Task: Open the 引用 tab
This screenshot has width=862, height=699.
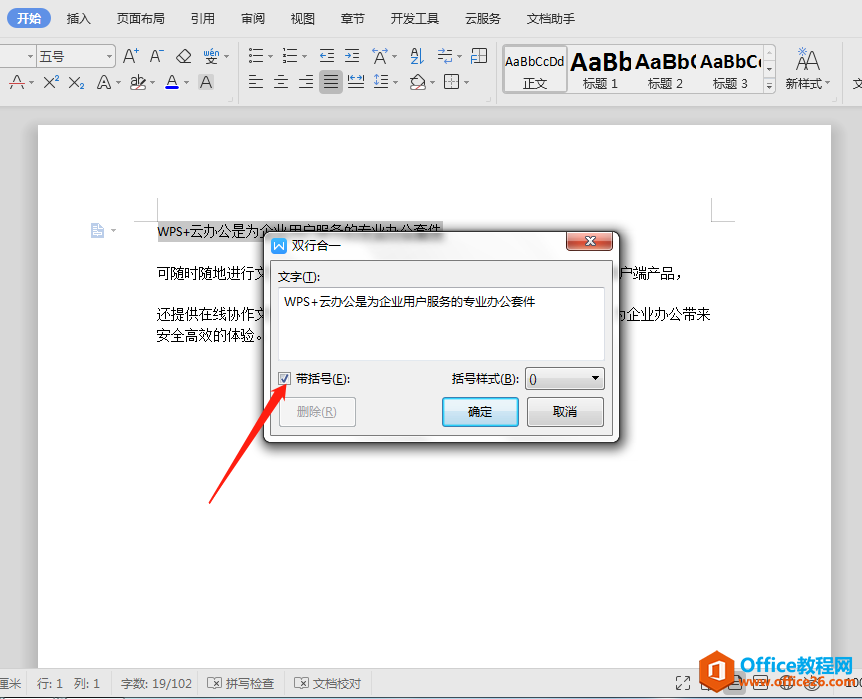Action: click(x=203, y=19)
